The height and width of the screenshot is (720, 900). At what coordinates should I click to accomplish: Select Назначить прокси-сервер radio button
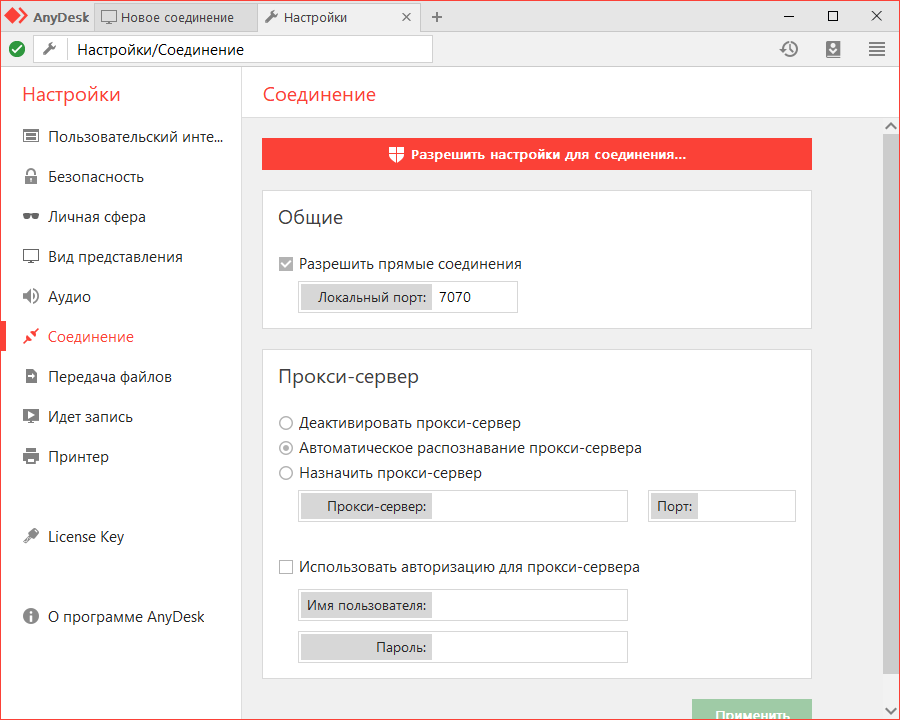[x=286, y=473]
